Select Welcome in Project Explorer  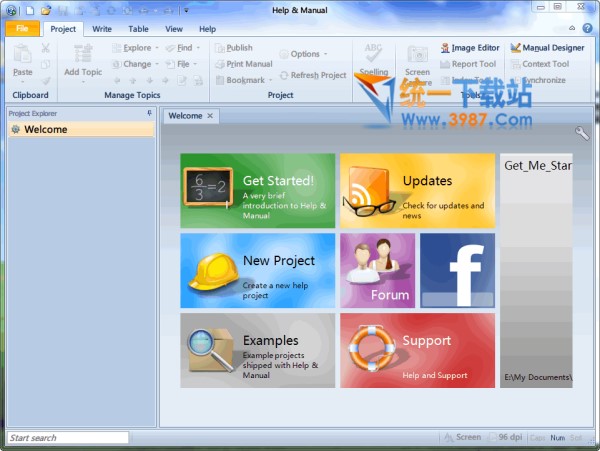pyautogui.click(x=81, y=129)
